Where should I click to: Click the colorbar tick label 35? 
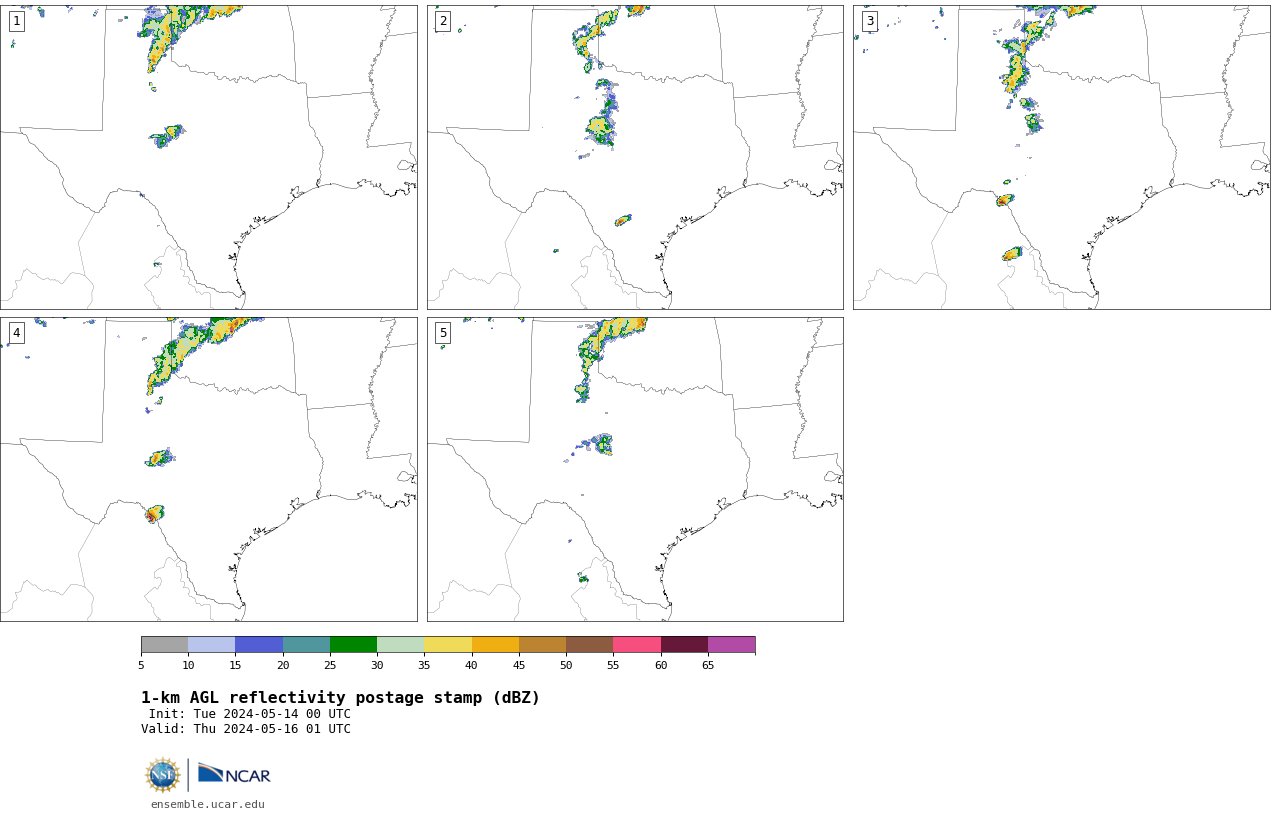click(424, 665)
